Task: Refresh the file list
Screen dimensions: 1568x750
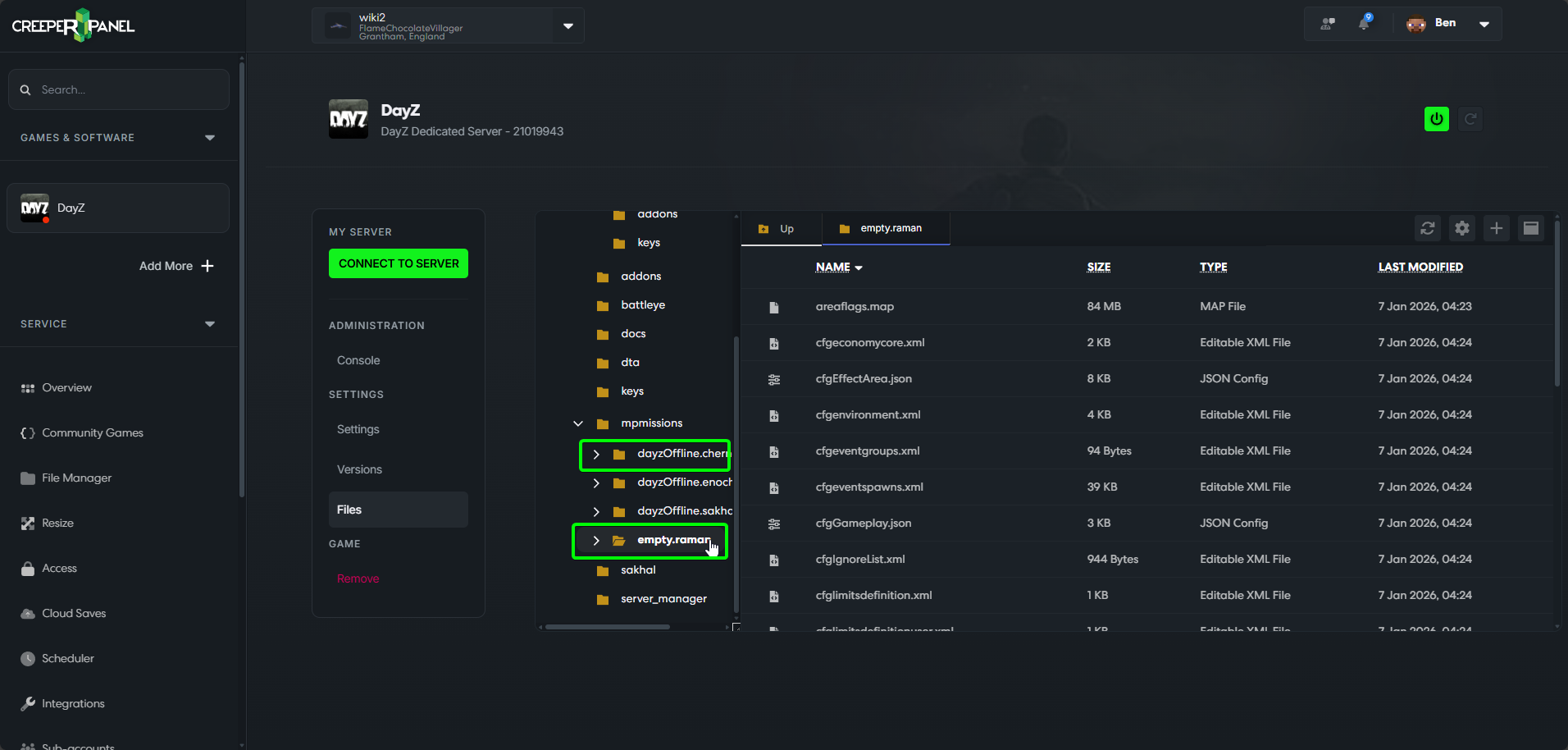Action: click(1427, 228)
